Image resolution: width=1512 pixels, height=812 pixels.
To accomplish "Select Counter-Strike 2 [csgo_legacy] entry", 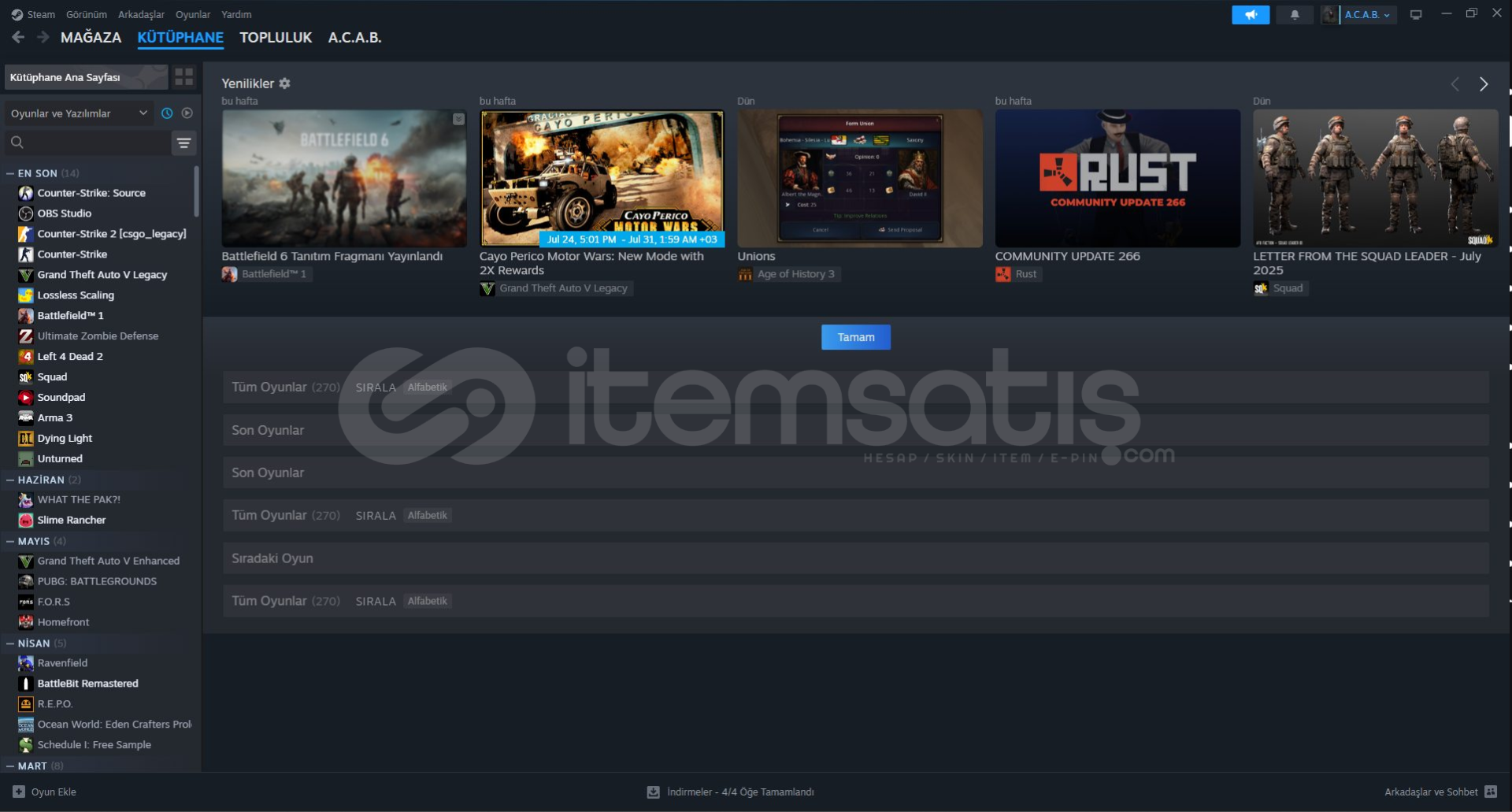I will [112, 234].
